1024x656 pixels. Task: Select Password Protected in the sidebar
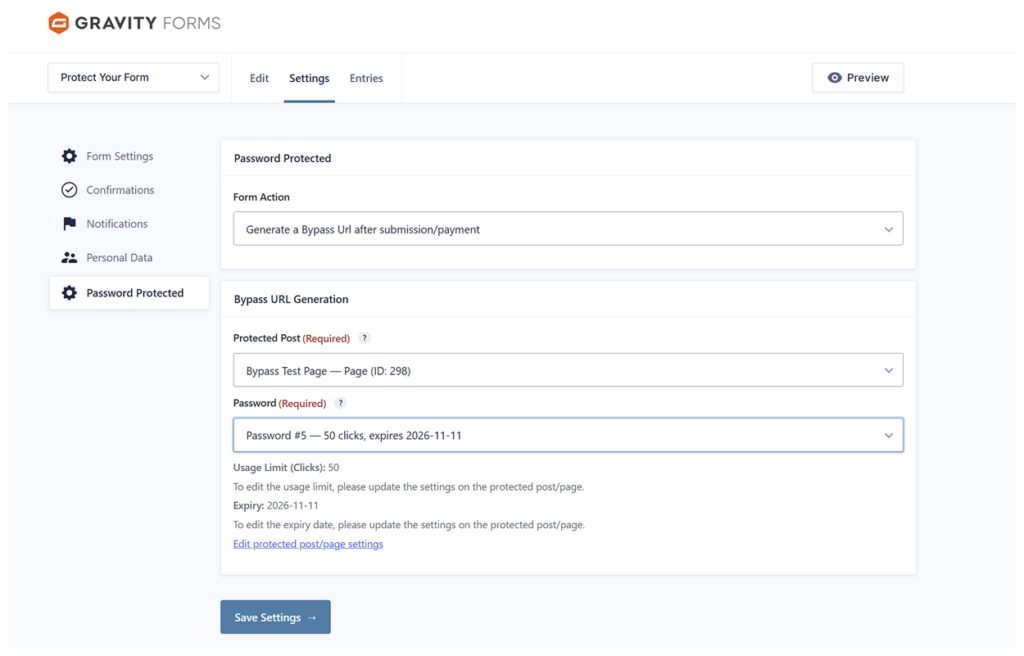coord(129,293)
